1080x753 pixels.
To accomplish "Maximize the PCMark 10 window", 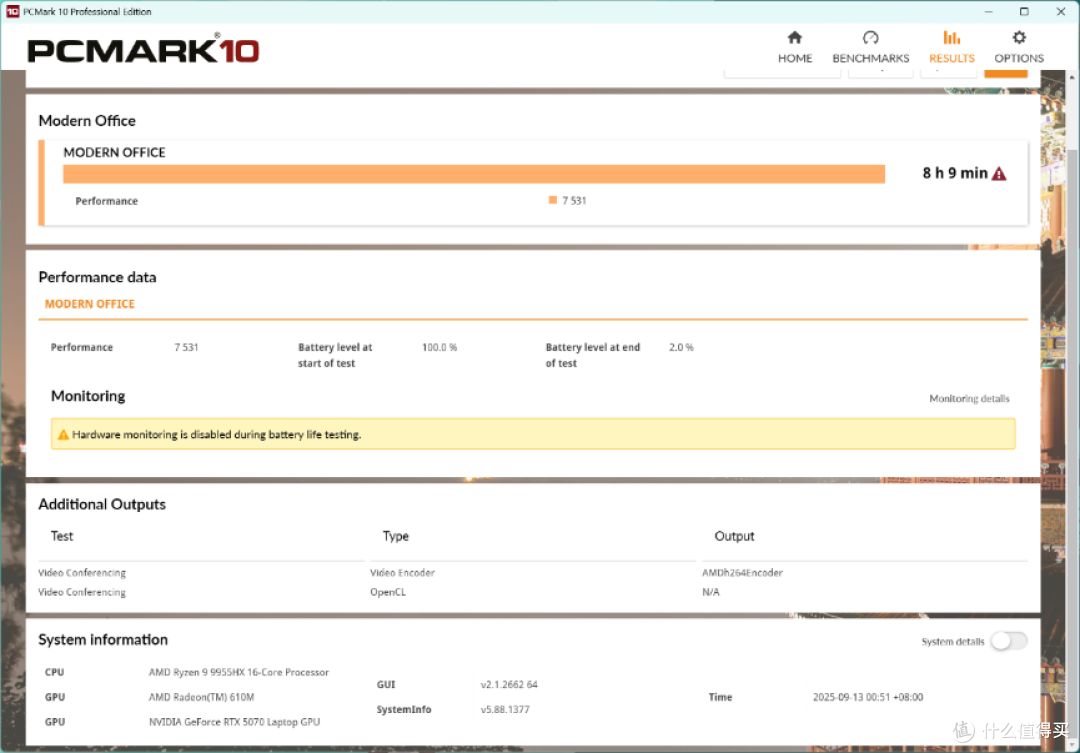I will point(1024,12).
